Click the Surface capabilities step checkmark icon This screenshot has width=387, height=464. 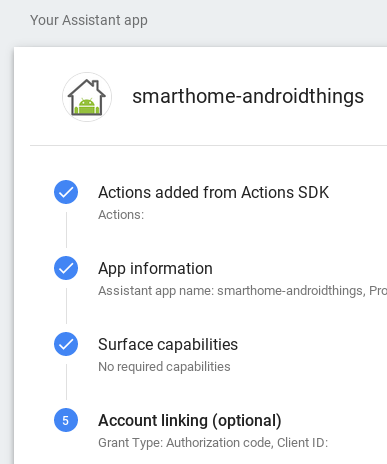[x=66, y=344]
